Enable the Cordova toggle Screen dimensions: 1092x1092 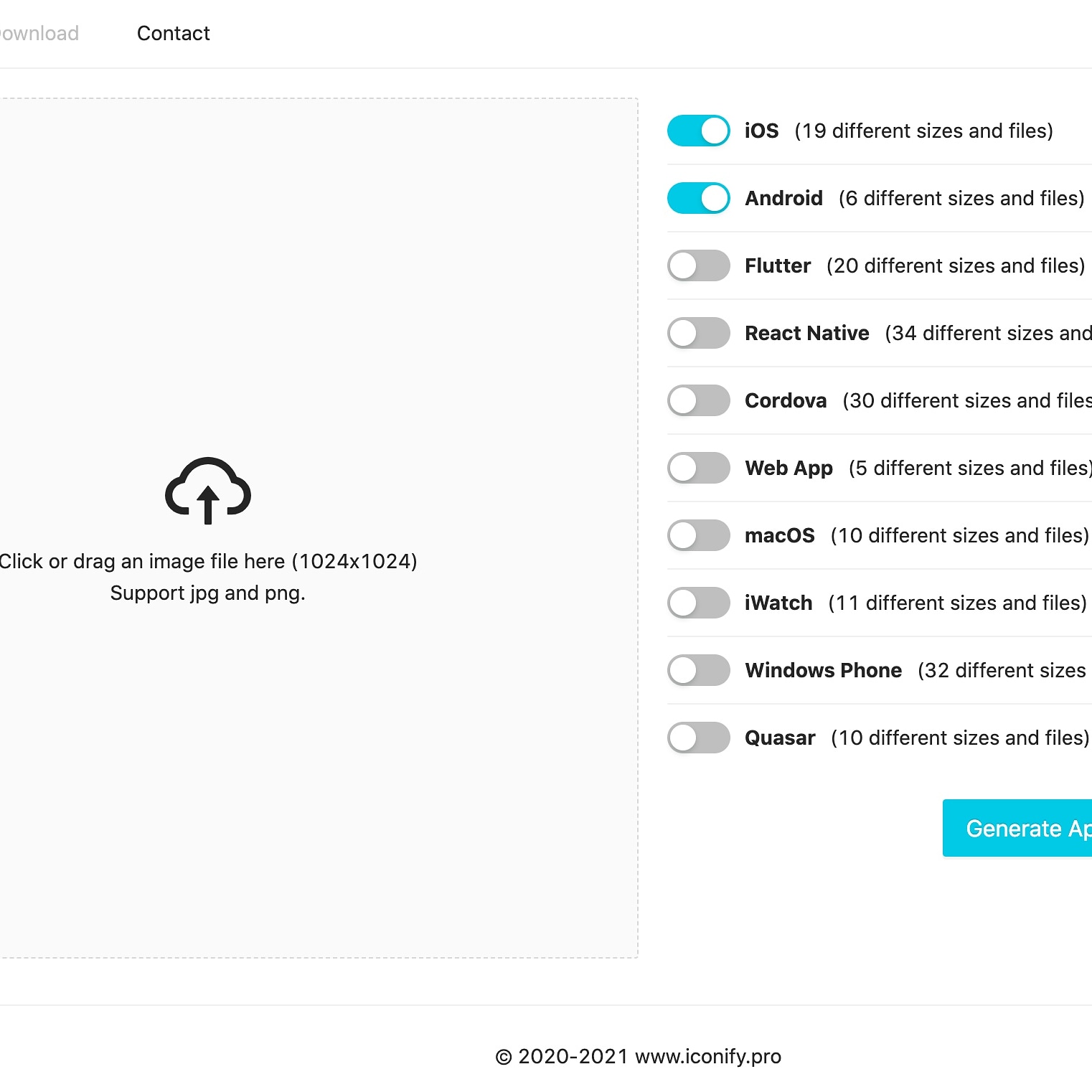(x=698, y=400)
